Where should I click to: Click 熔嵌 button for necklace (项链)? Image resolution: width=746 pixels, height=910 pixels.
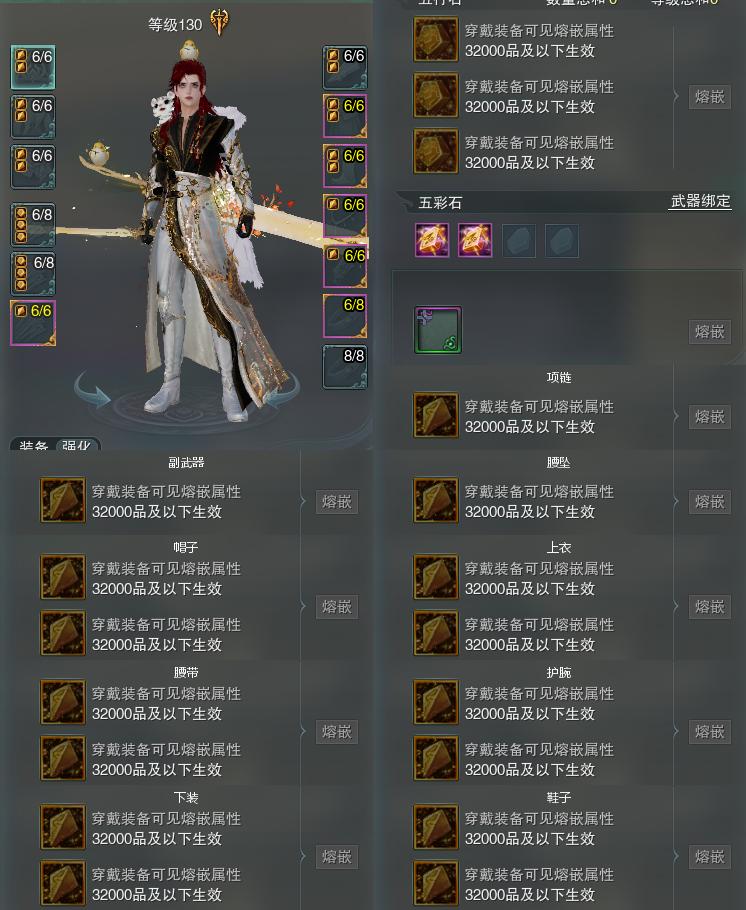709,417
